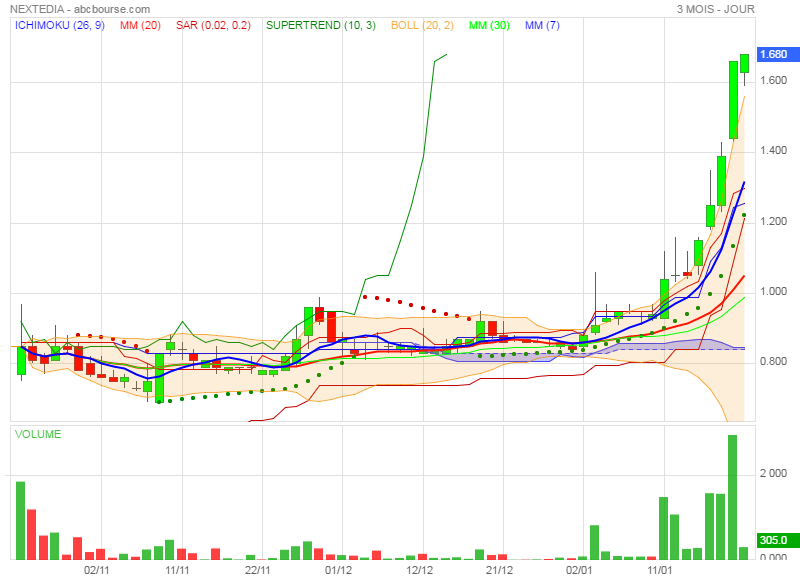
Task: Click the MM (7) legend label
Action: pyautogui.click(x=542, y=26)
